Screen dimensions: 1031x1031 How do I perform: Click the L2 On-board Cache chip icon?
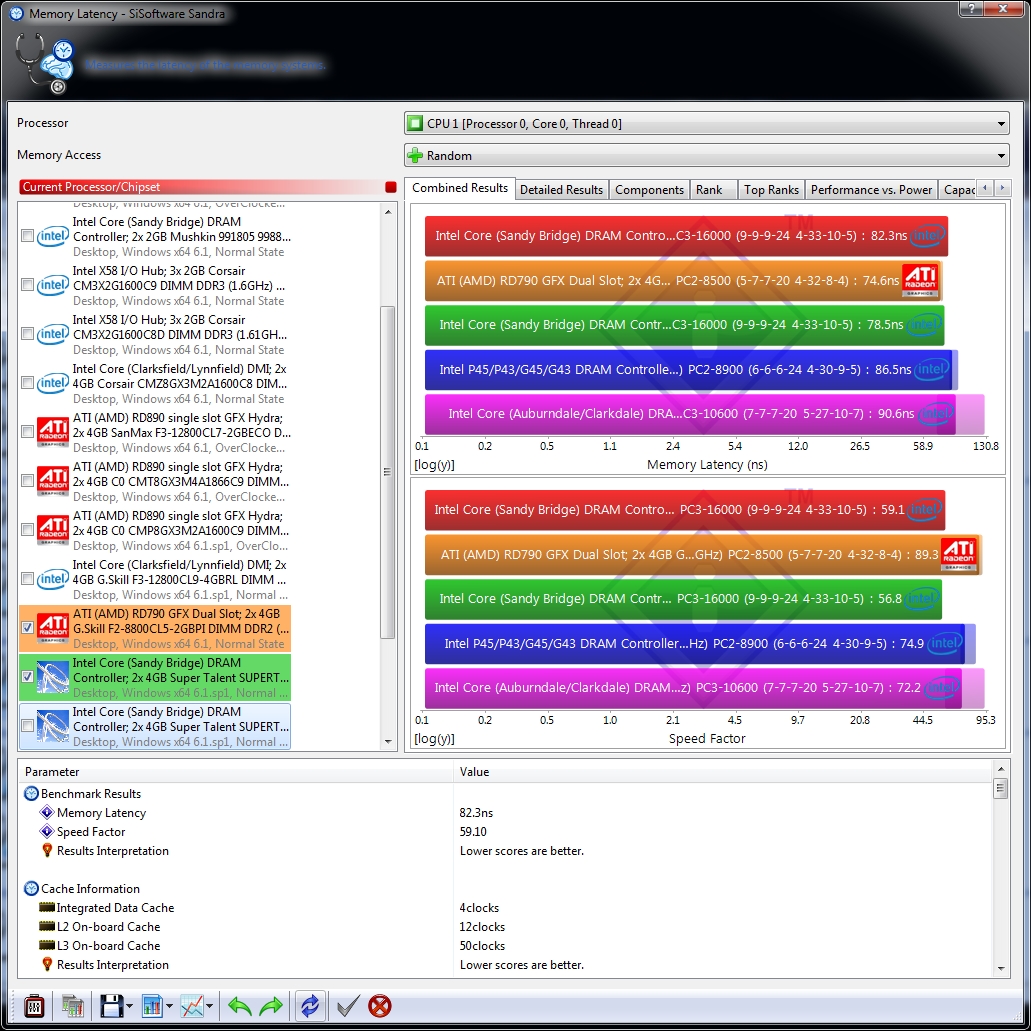(x=47, y=926)
